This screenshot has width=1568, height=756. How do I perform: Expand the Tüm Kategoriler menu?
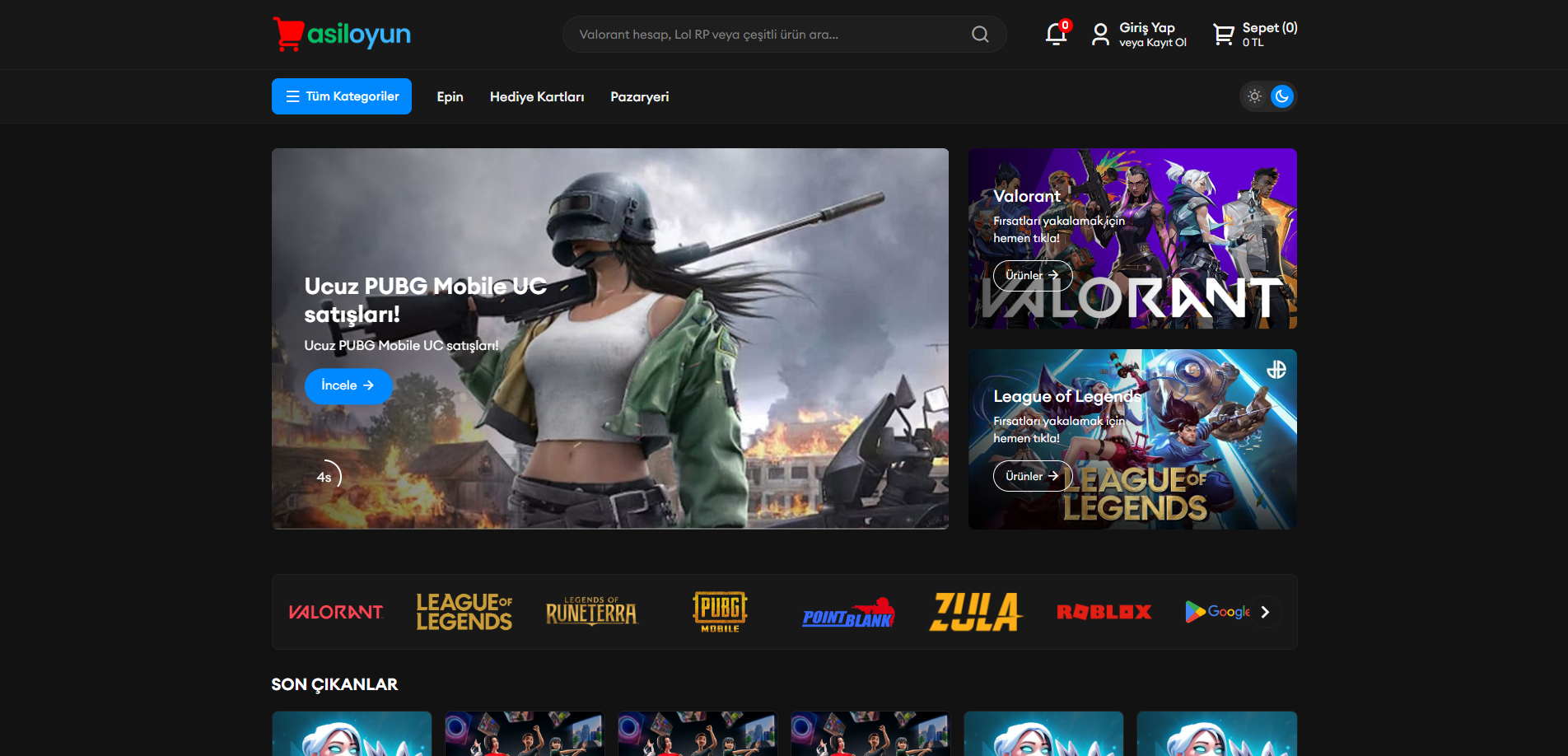[x=342, y=96]
